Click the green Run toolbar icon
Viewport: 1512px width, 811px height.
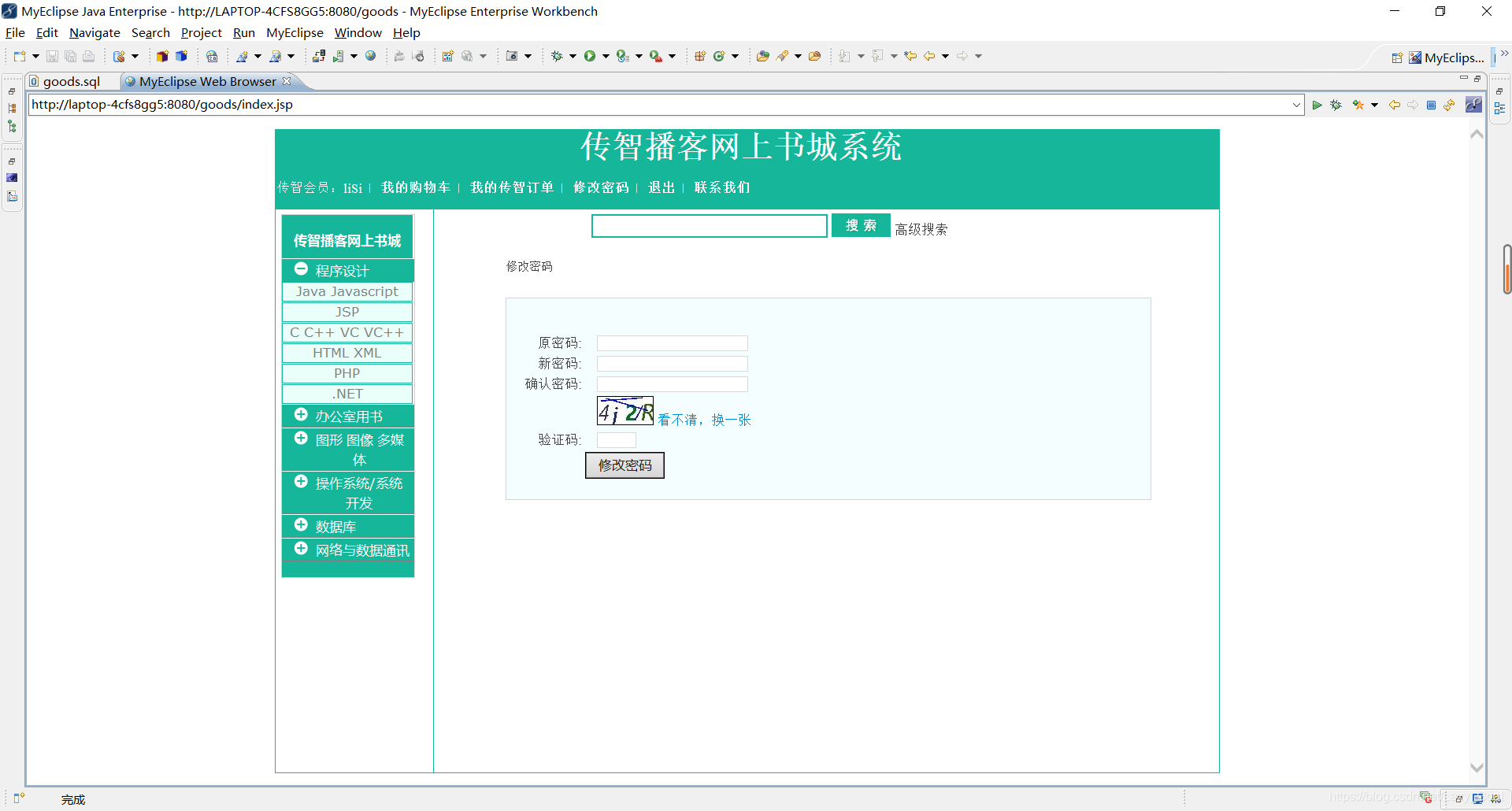coord(591,56)
